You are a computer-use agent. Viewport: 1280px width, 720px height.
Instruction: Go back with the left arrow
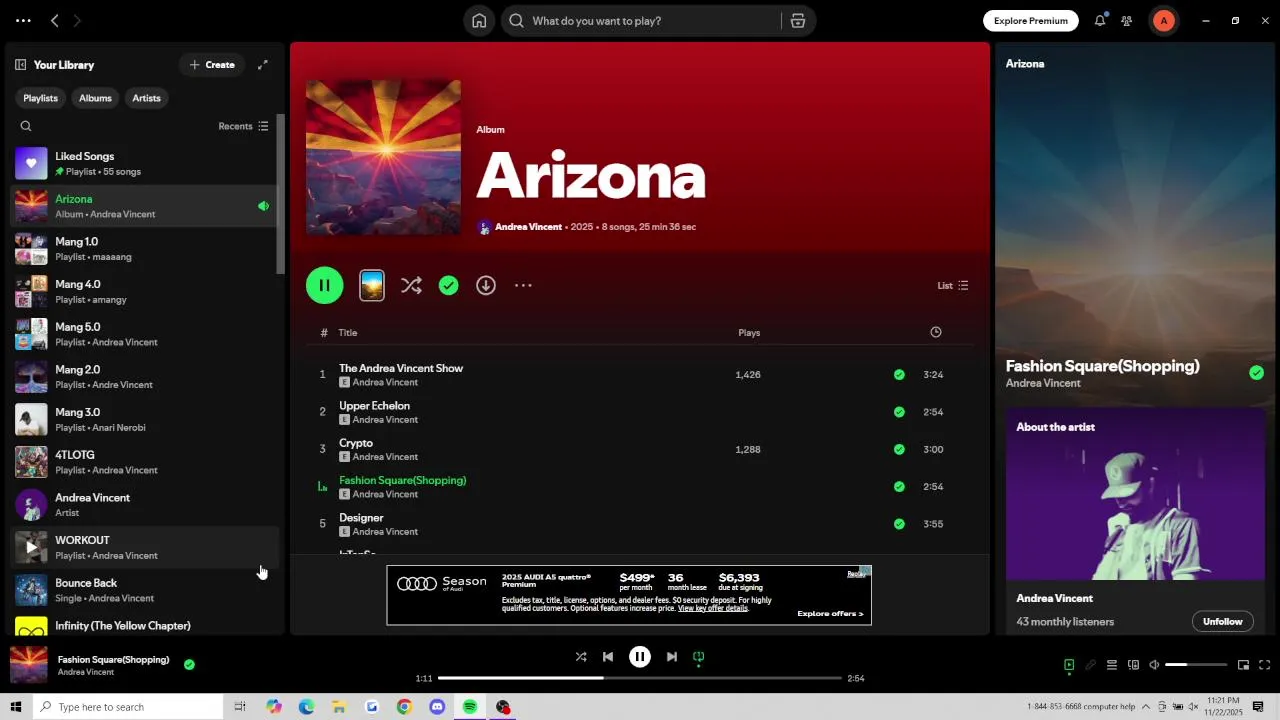pos(55,21)
